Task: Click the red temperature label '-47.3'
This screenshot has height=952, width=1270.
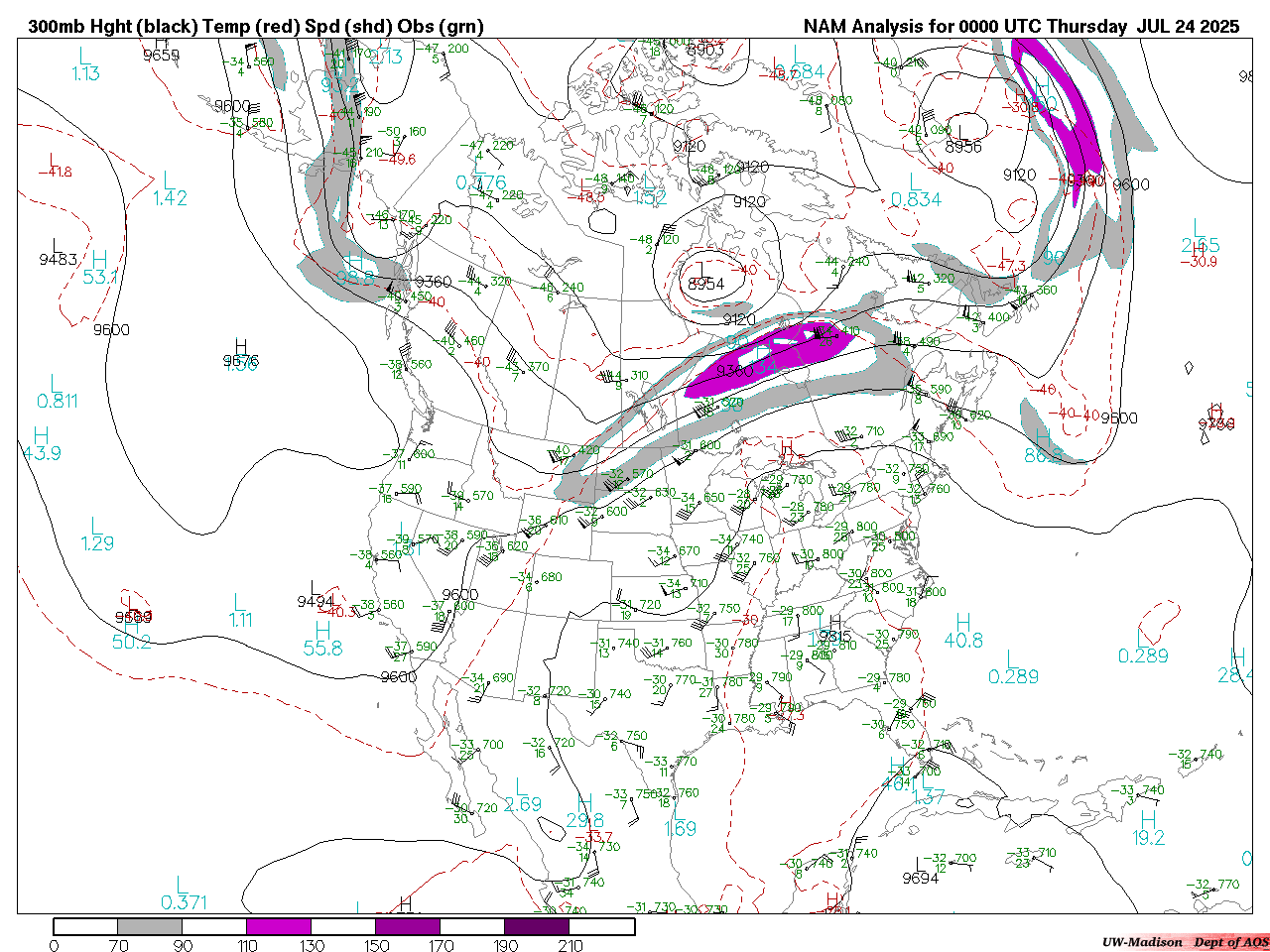Action: 1006,267
